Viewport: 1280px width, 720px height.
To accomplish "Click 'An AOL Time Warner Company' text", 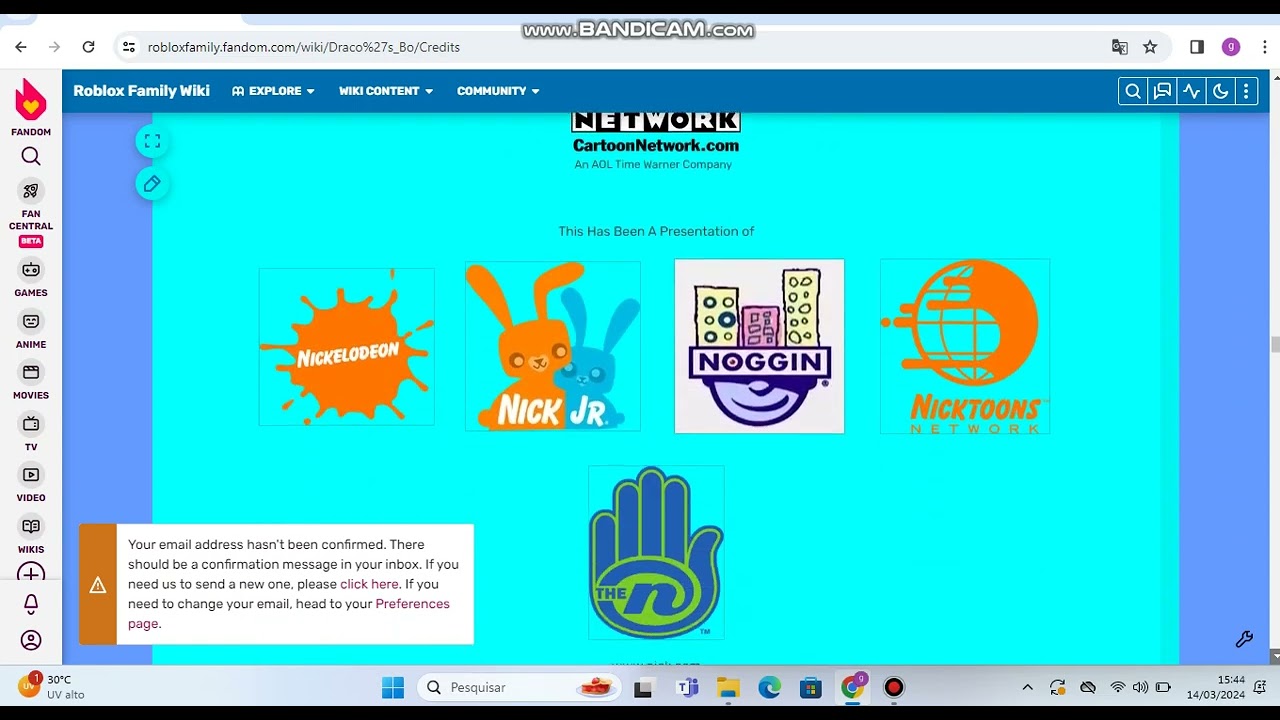I will pos(653,164).
